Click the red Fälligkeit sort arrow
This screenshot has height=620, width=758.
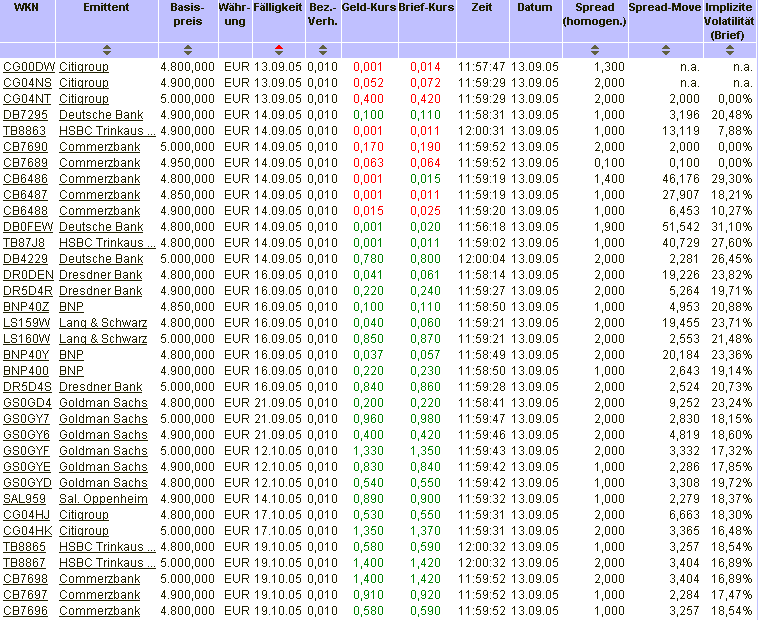pyautogui.click(x=279, y=50)
